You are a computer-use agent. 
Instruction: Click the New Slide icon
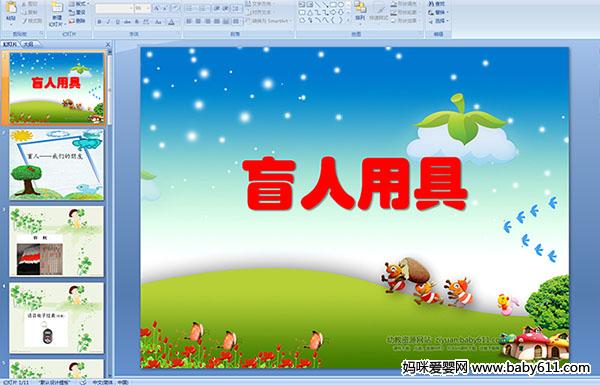(57, 13)
